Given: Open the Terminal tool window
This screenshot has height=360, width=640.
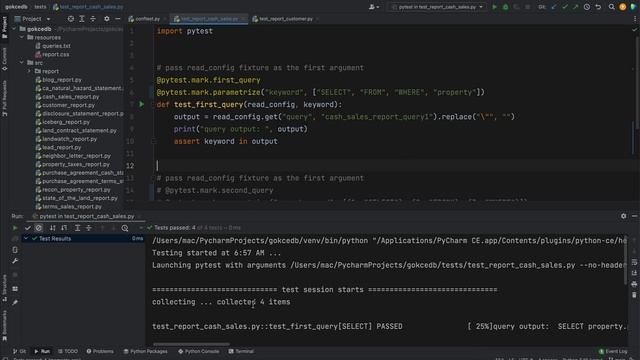Looking at the screenshot, I should (x=241, y=351).
